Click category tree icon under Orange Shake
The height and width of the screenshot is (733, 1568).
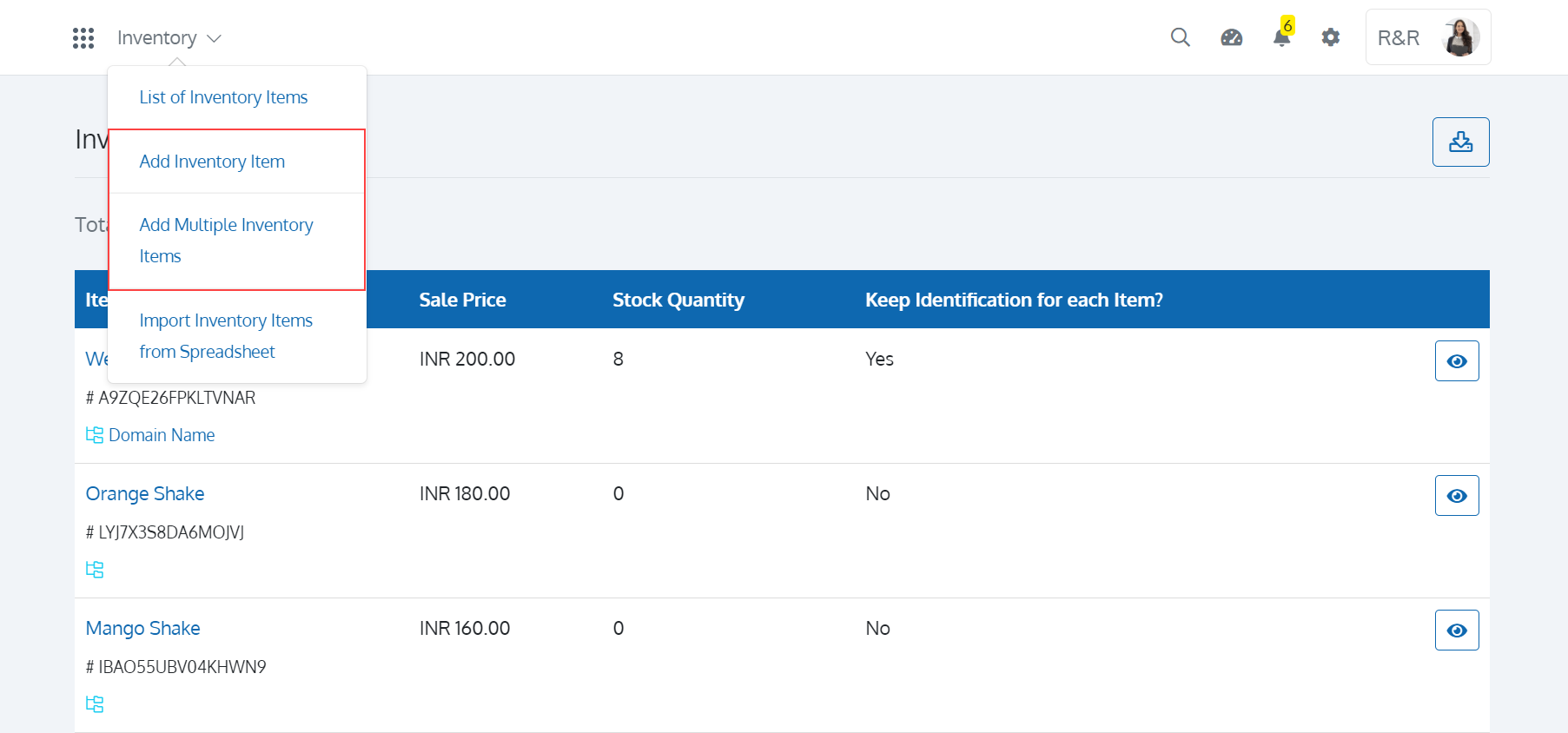95,569
